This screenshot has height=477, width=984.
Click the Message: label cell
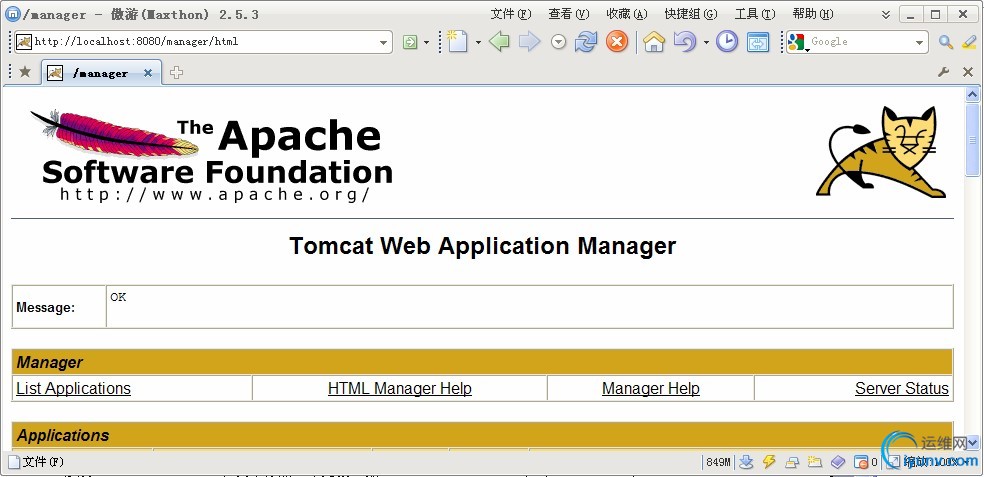point(59,307)
